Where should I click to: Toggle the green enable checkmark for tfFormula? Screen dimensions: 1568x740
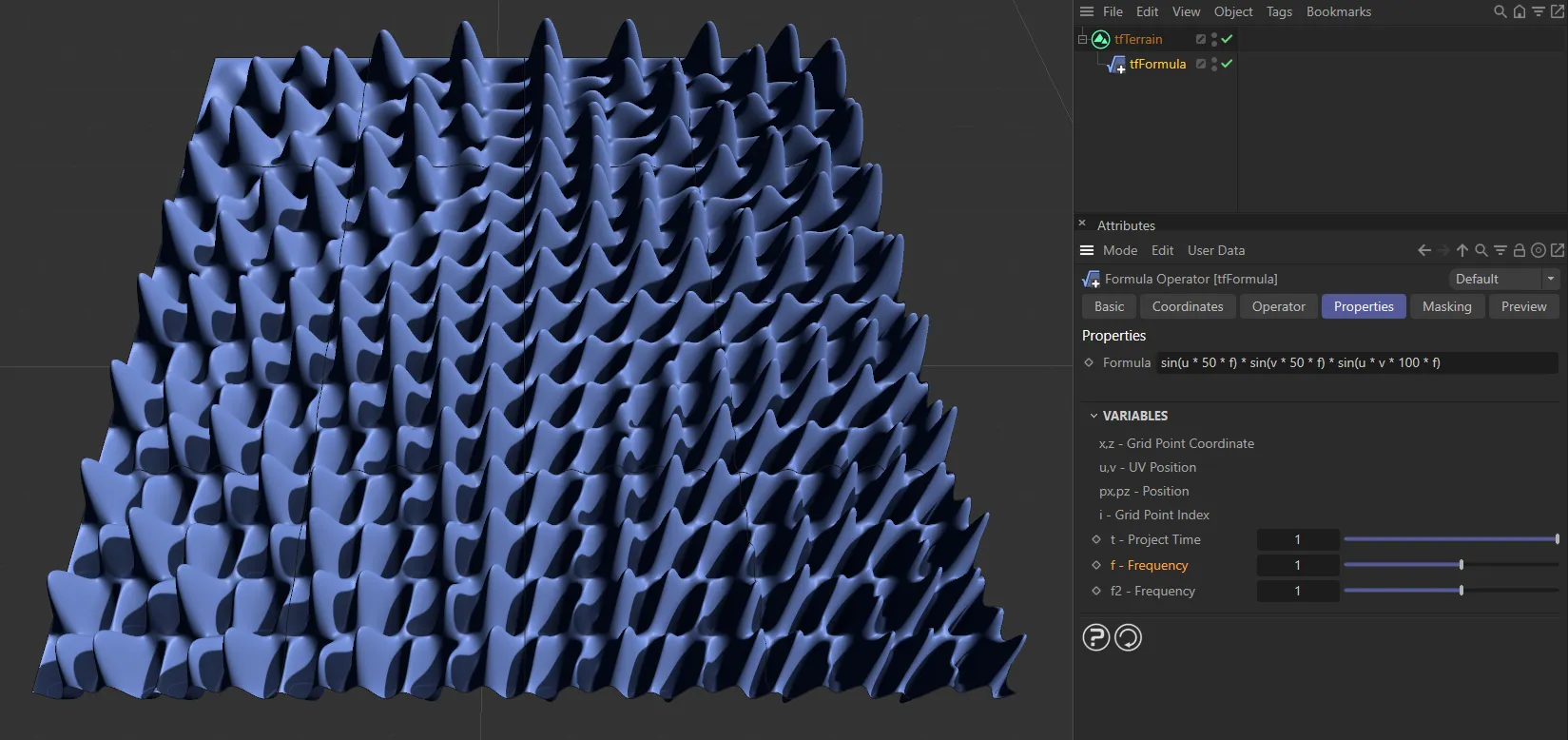pos(1227,64)
